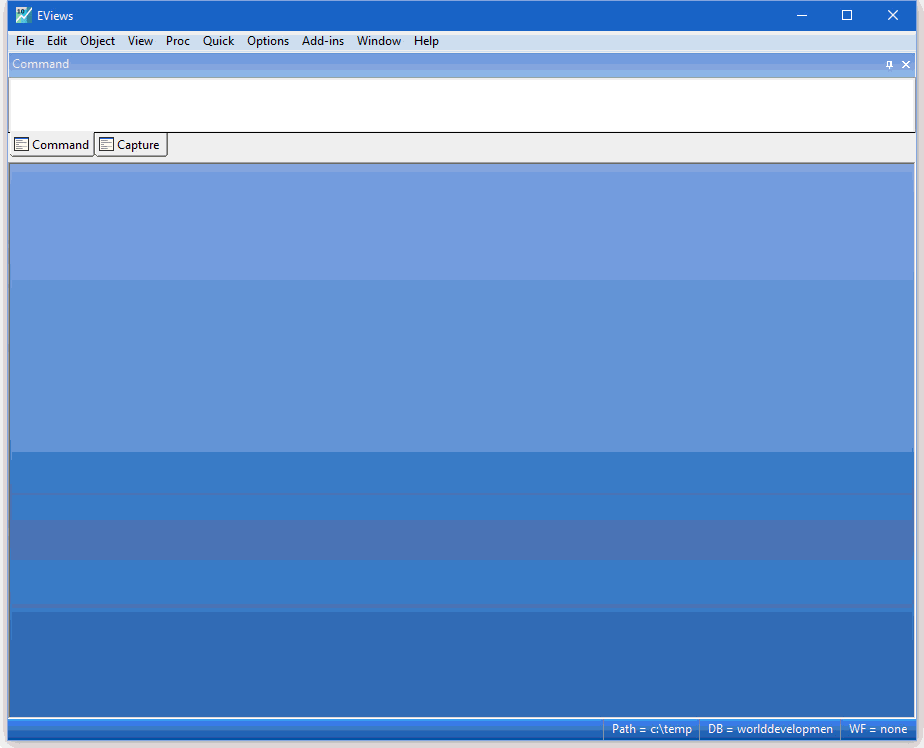Screen dimensions: 924x748
Task: Open the Options menu
Action: (268, 41)
